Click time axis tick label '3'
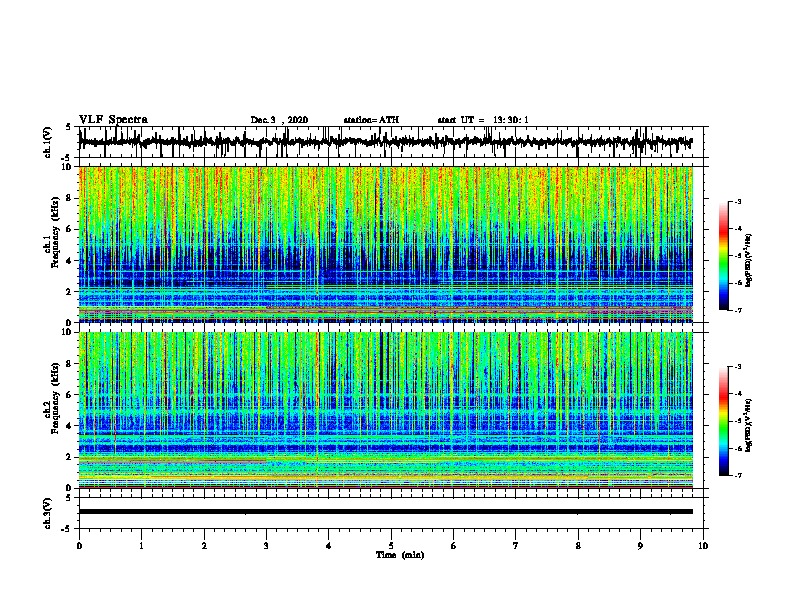Screen dimensions: 792x612 [x=266, y=546]
